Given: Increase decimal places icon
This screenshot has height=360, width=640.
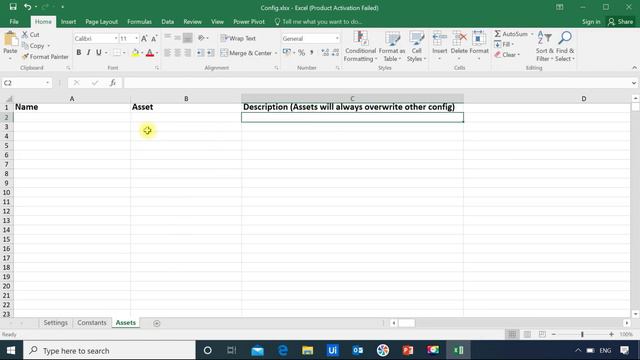Looking at the screenshot, I should [x=325, y=52].
